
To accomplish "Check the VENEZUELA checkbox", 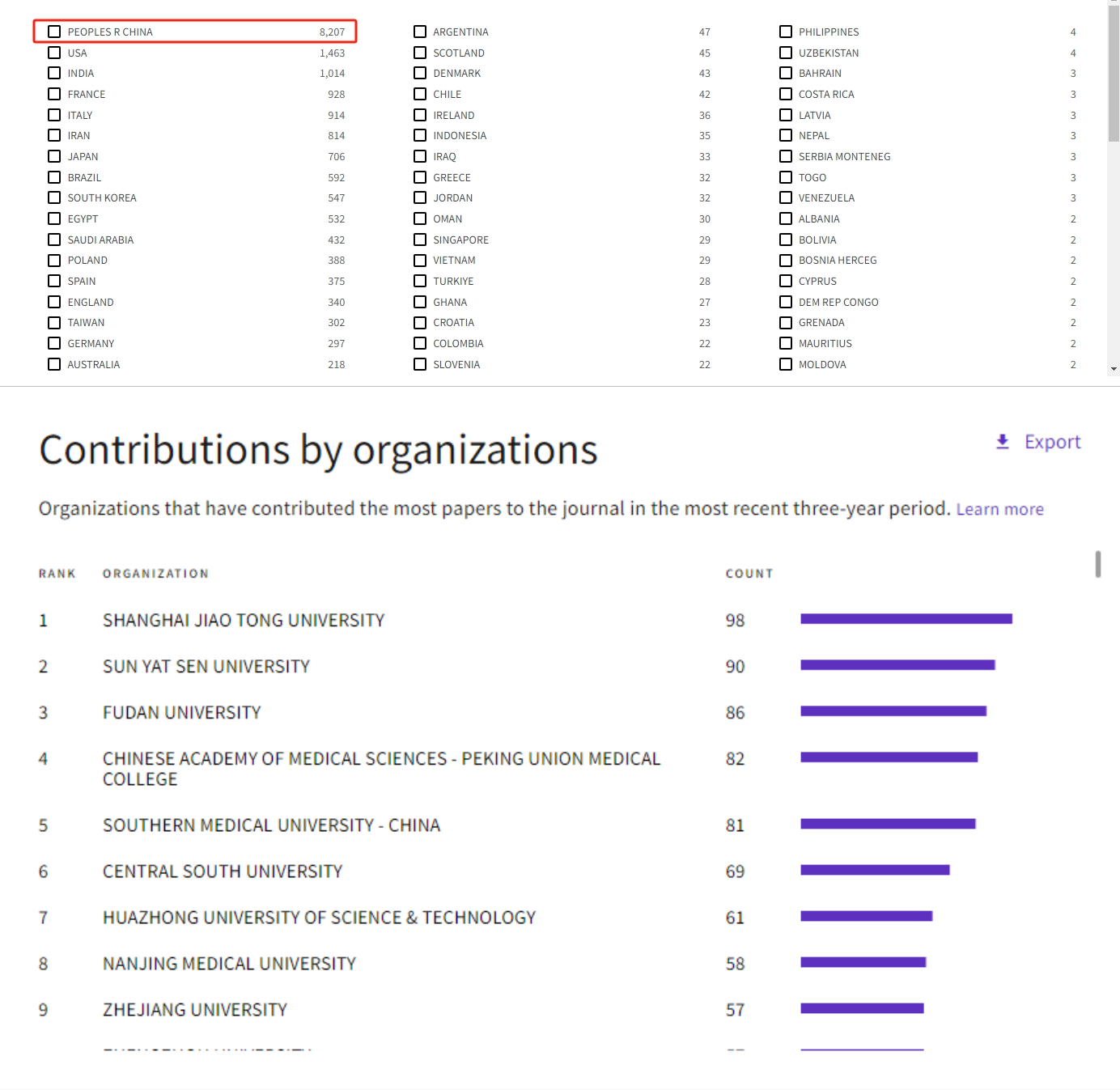I will (786, 197).
